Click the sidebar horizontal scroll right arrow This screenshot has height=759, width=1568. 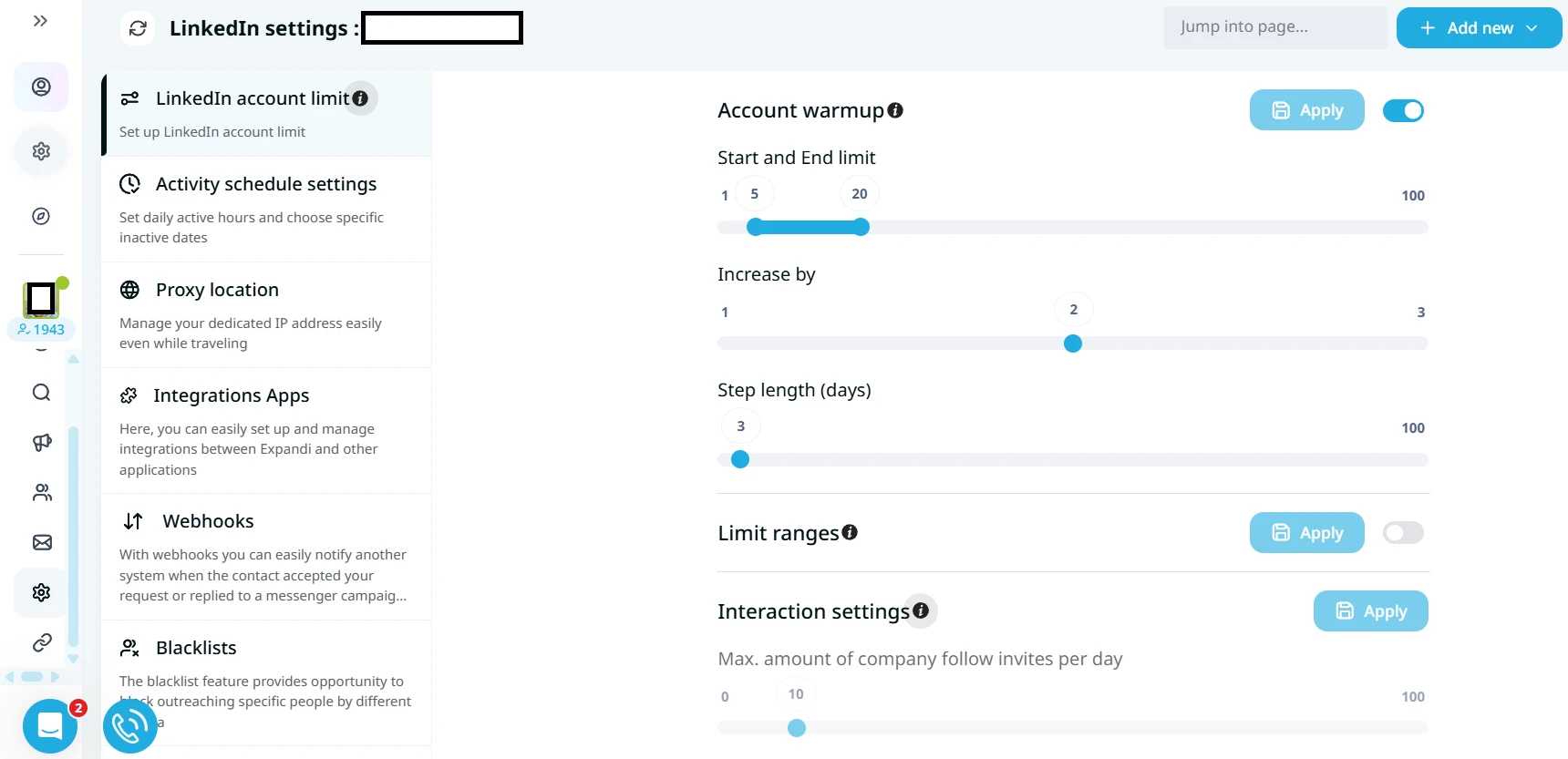56,677
